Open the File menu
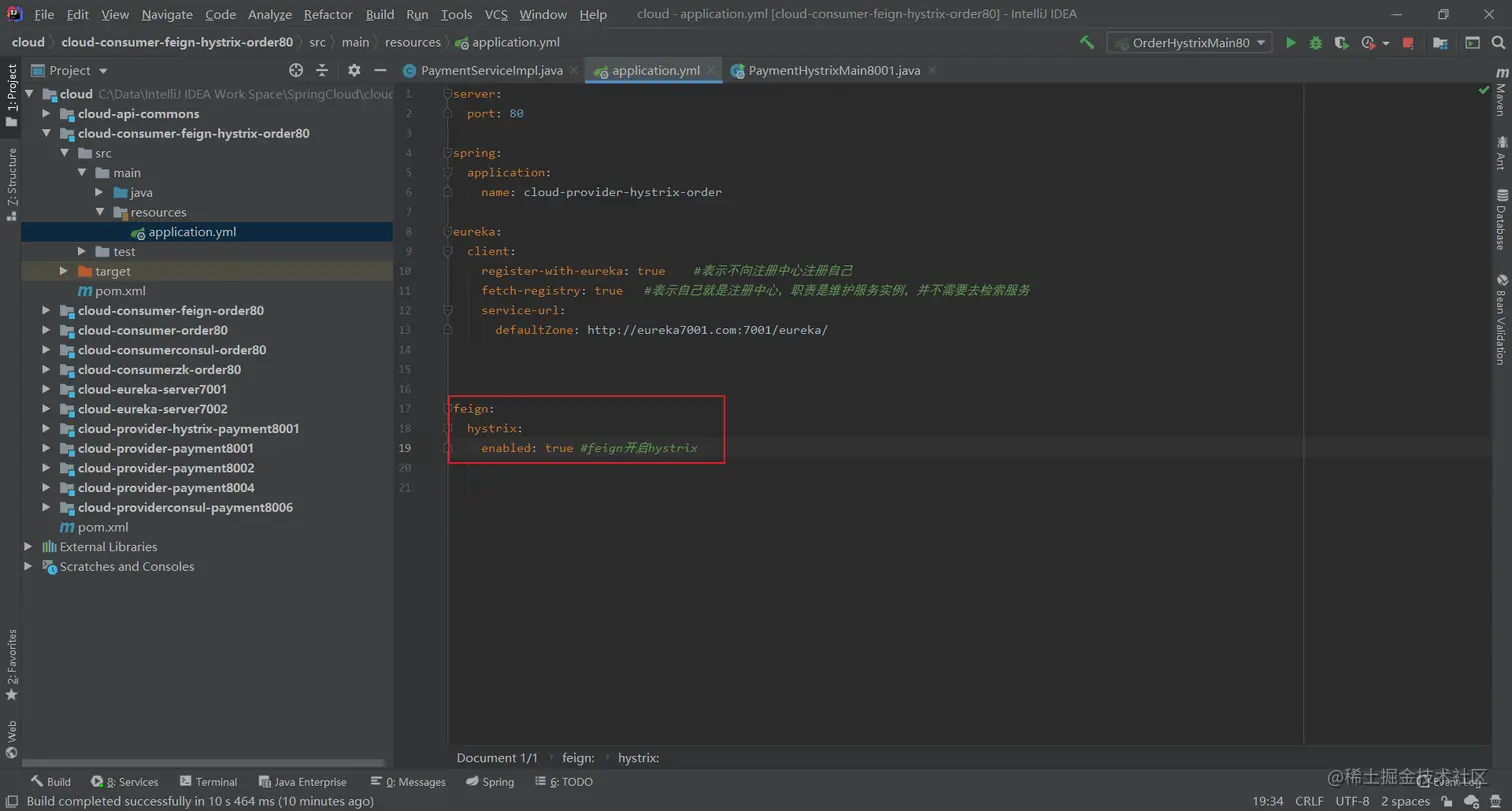This screenshot has width=1512, height=811. 44,14
